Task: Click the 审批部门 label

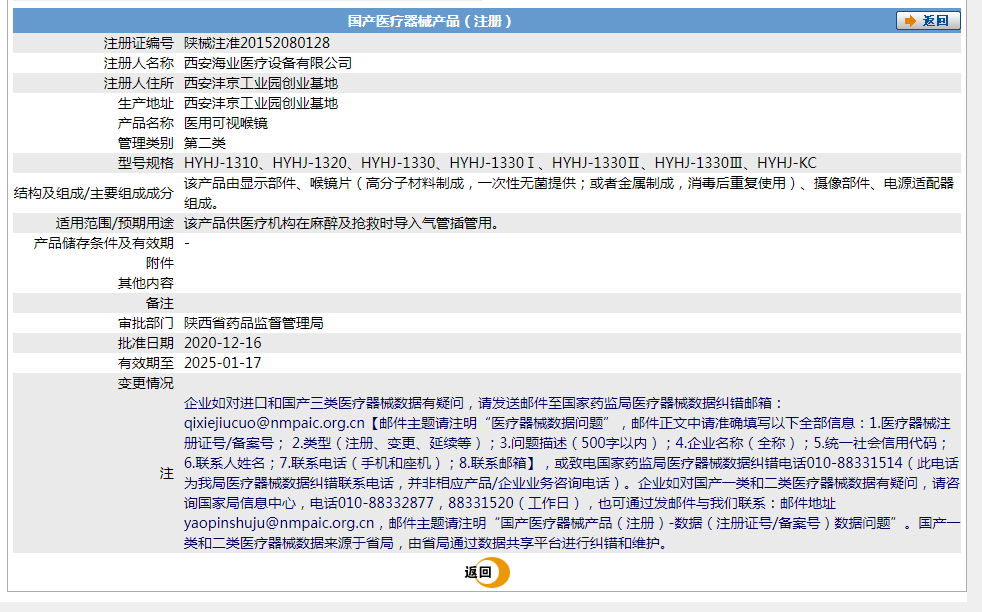Action: point(145,323)
